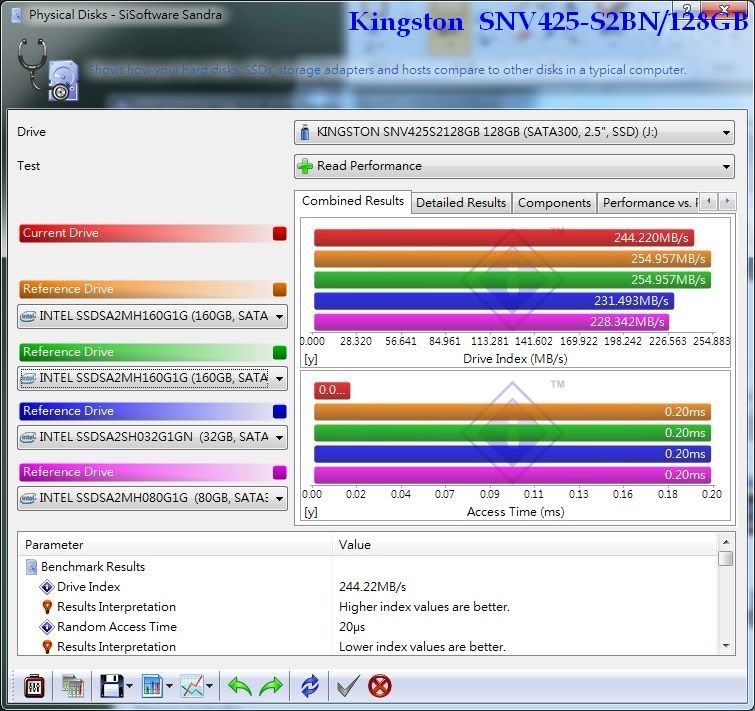Click the engine options icon in bottom toolbar
Screen dimensions: 755x711
tap(34, 686)
